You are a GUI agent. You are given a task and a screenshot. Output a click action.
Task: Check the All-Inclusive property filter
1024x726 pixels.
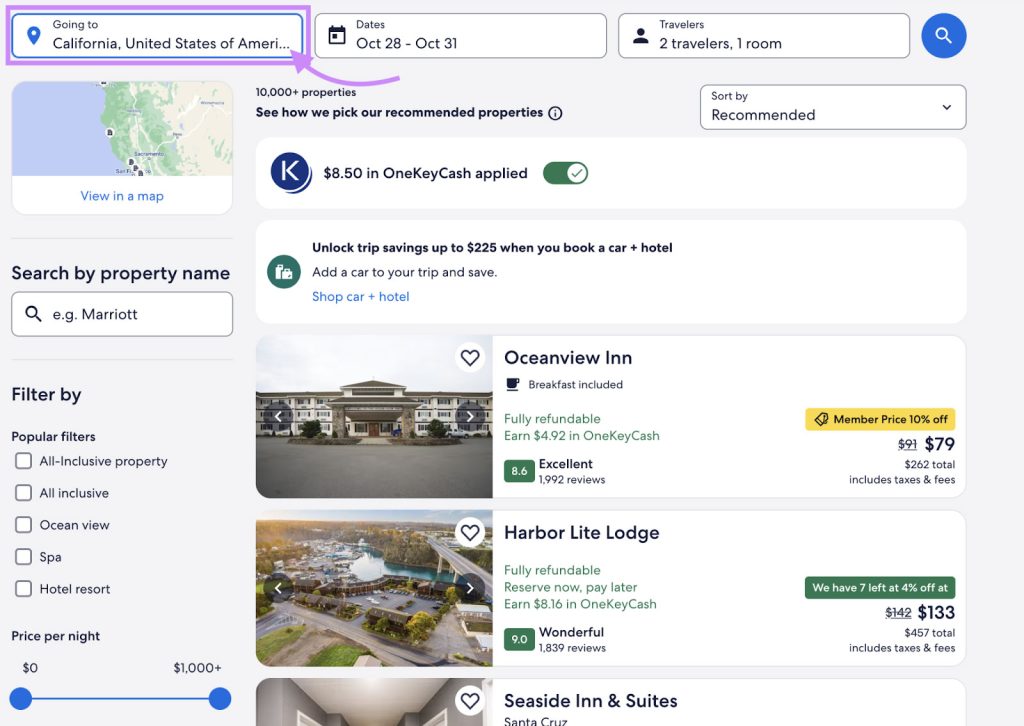23,461
